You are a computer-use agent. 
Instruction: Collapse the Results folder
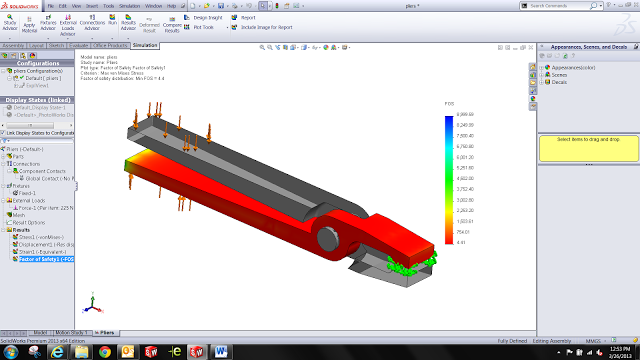click(x=3, y=230)
